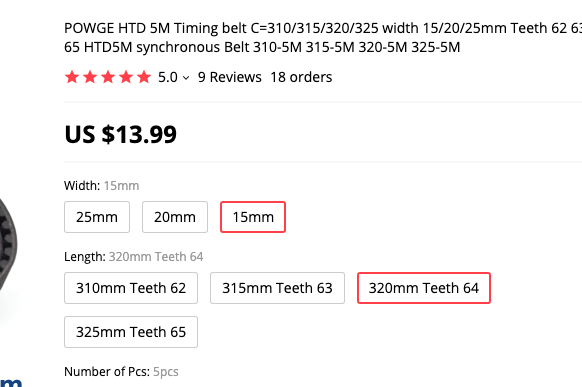
Task: Click the 18 orders text
Action: [x=301, y=77]
